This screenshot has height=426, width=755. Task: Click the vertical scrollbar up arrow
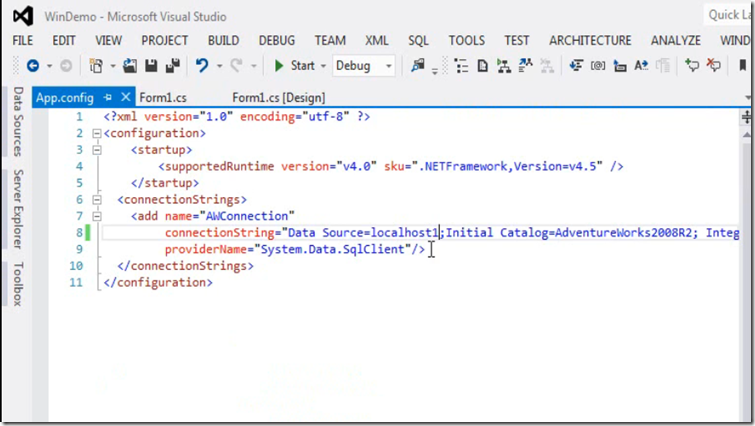click(746, 135)
